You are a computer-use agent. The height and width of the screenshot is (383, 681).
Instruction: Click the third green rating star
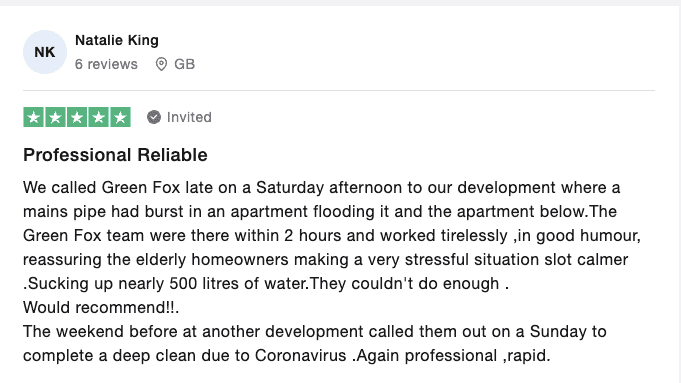click(x=77, y=117)
